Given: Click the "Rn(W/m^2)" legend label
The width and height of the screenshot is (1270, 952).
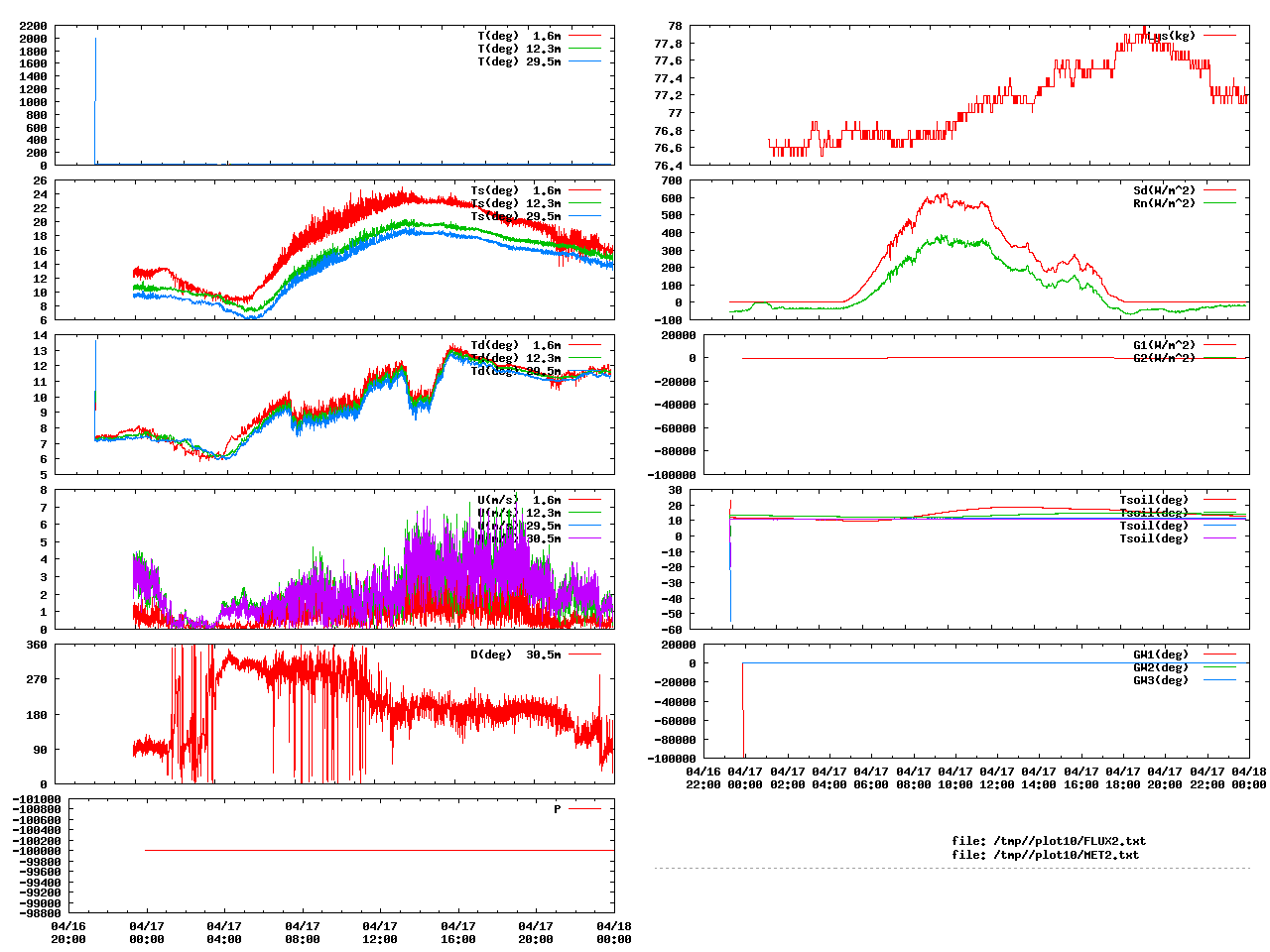Looking at the screenshot, I should (1165, 203).
